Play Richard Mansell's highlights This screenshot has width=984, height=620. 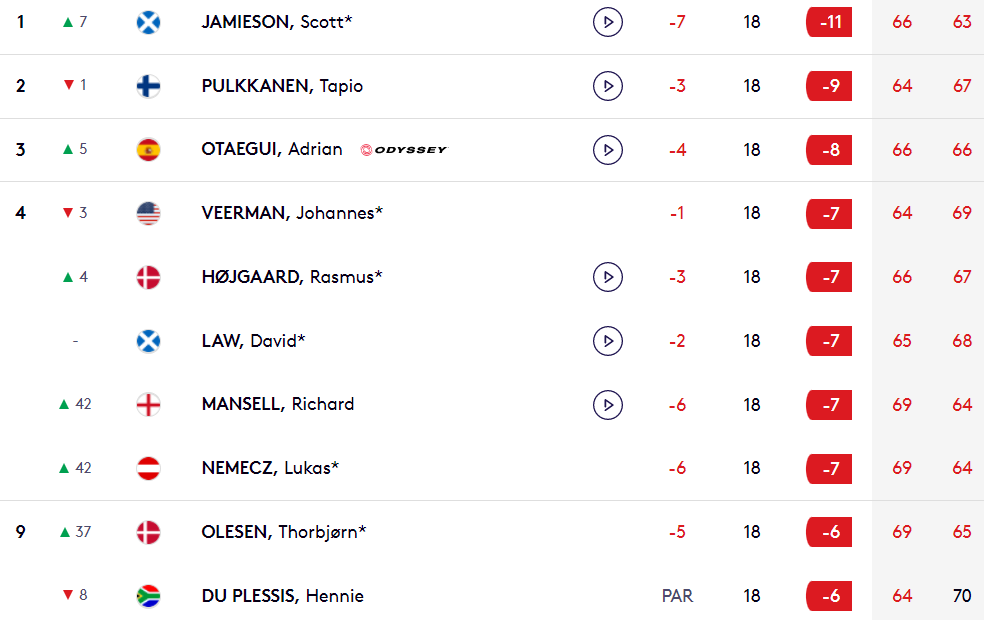pos(607,405)
